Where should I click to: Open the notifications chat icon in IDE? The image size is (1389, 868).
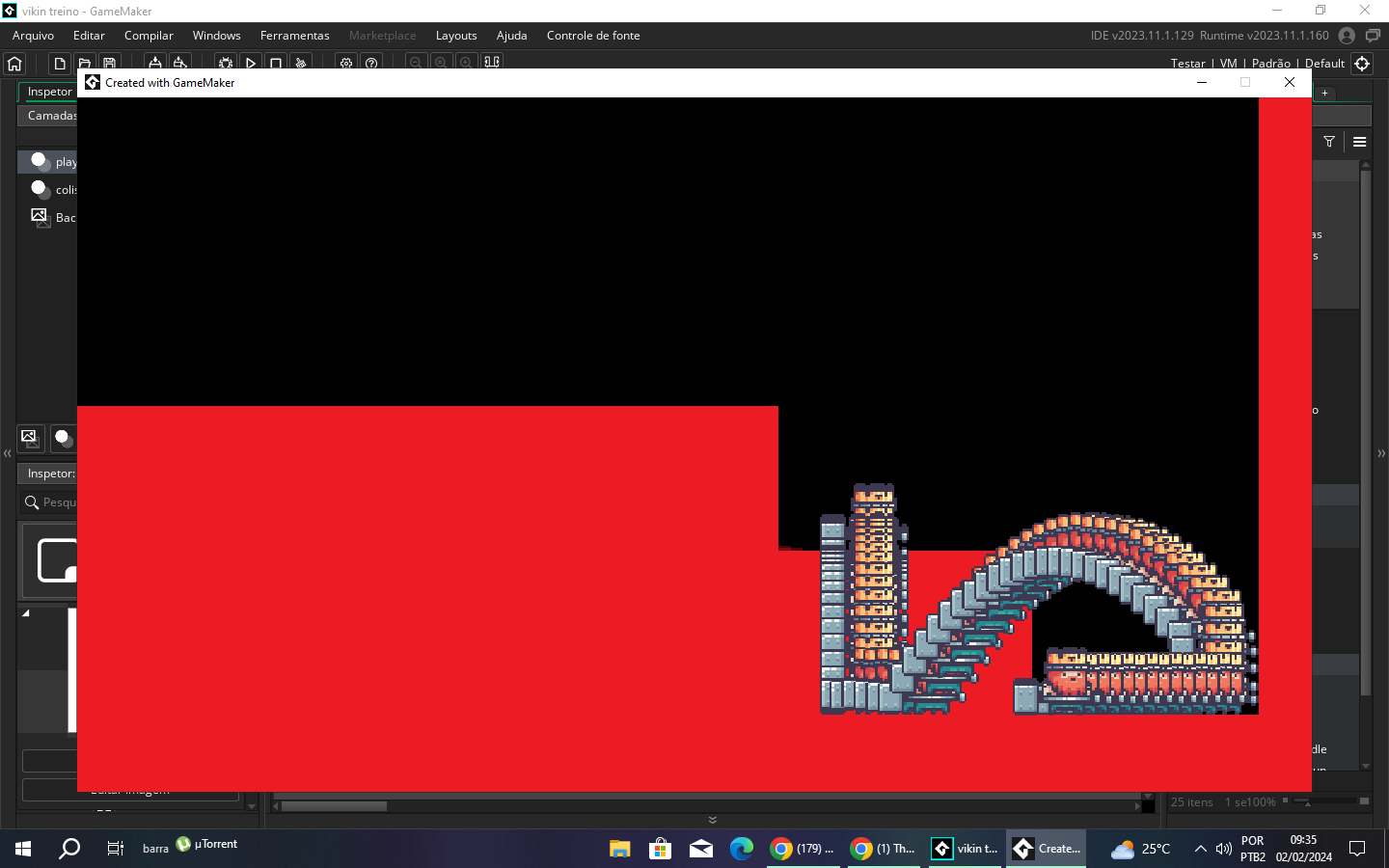click(x=1373, y=36)
